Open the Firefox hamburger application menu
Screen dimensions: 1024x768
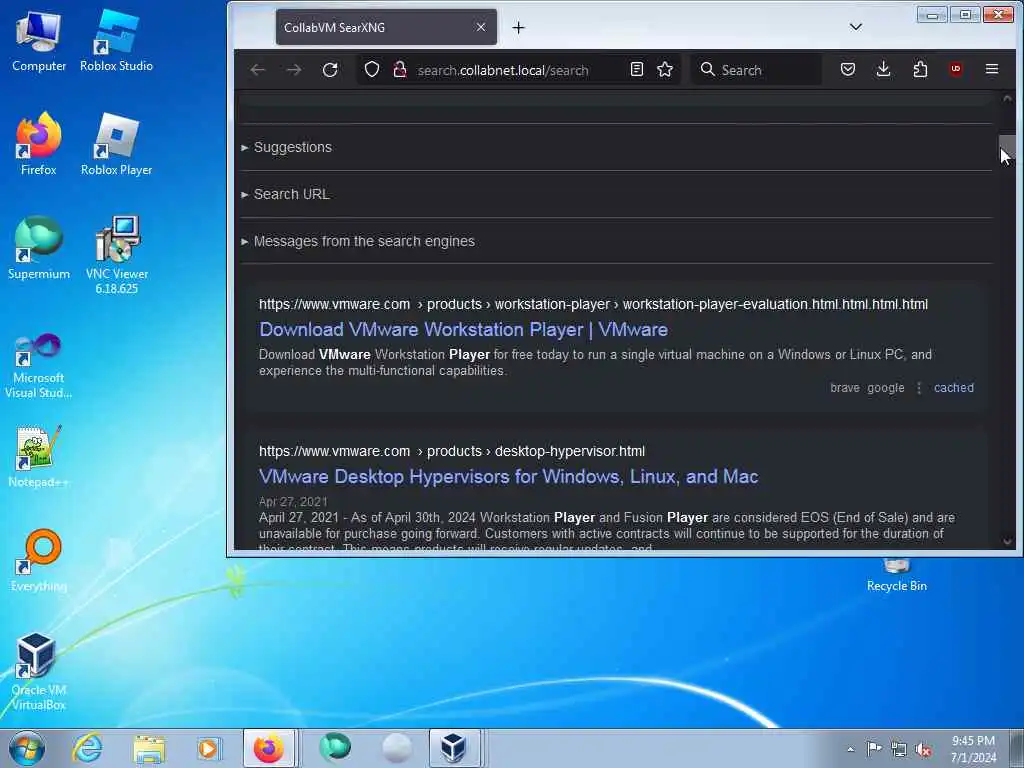(992, 69)
